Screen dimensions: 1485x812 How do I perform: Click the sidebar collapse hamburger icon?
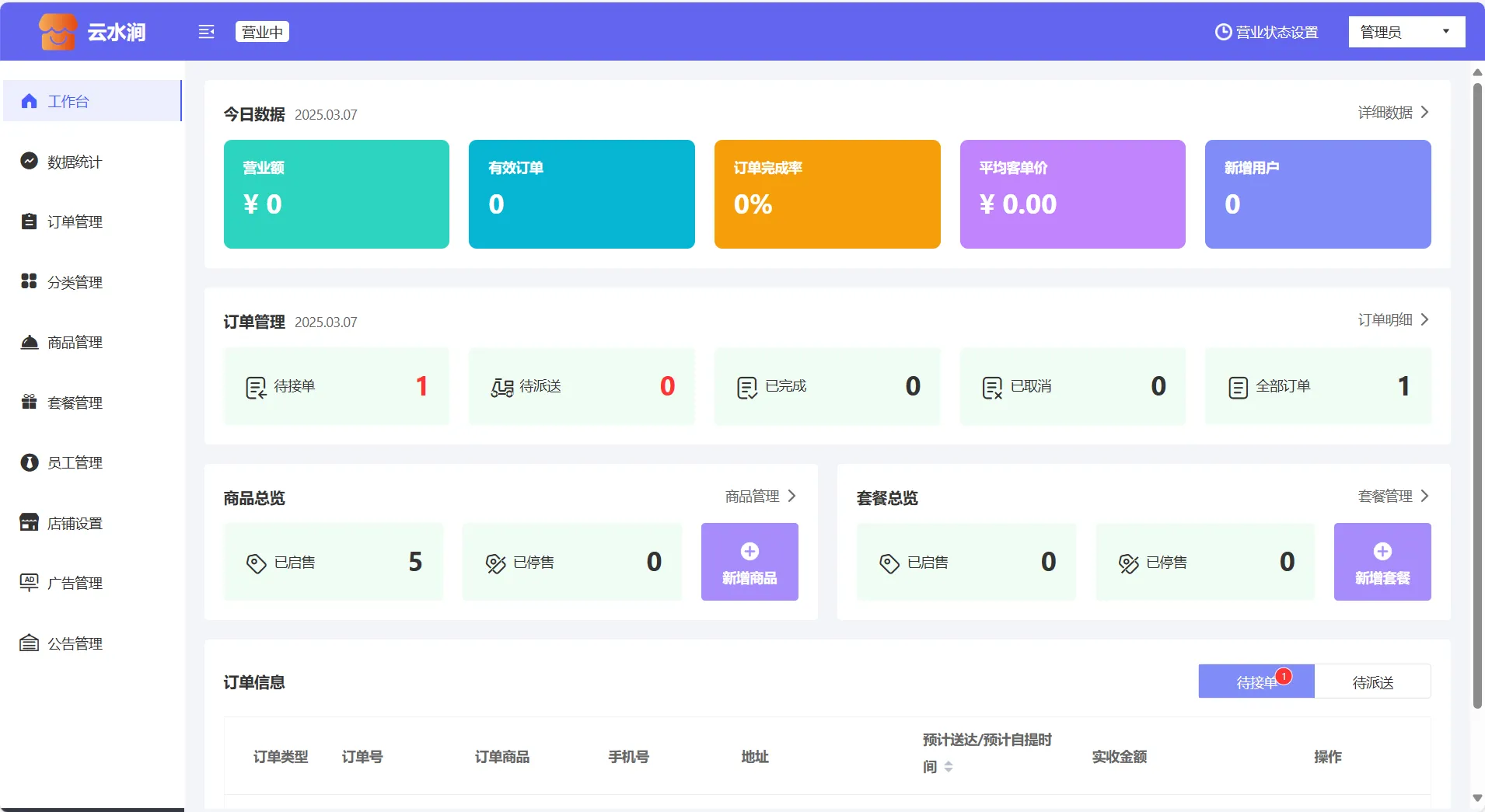tap(206, 32)
